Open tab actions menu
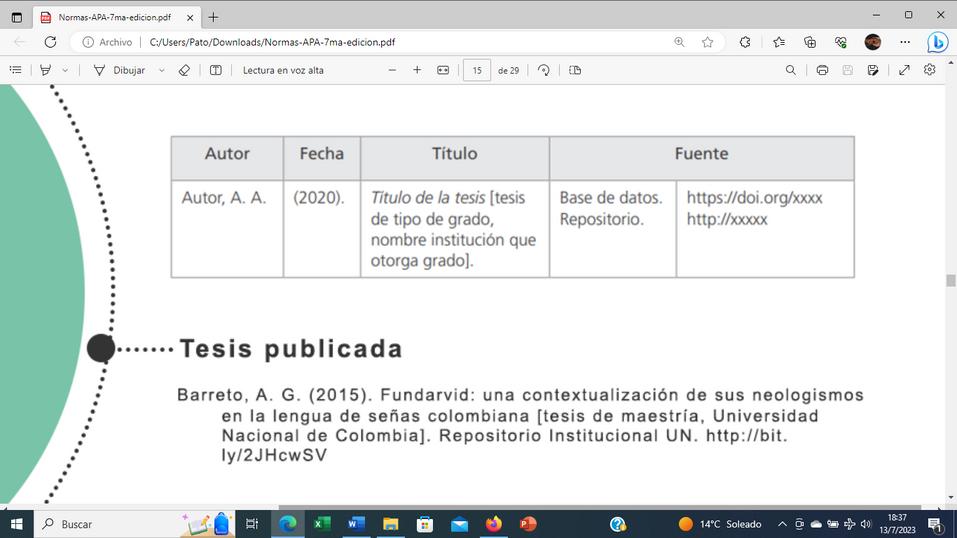Screen dimensions: 957x538 [x=16, y=17]
